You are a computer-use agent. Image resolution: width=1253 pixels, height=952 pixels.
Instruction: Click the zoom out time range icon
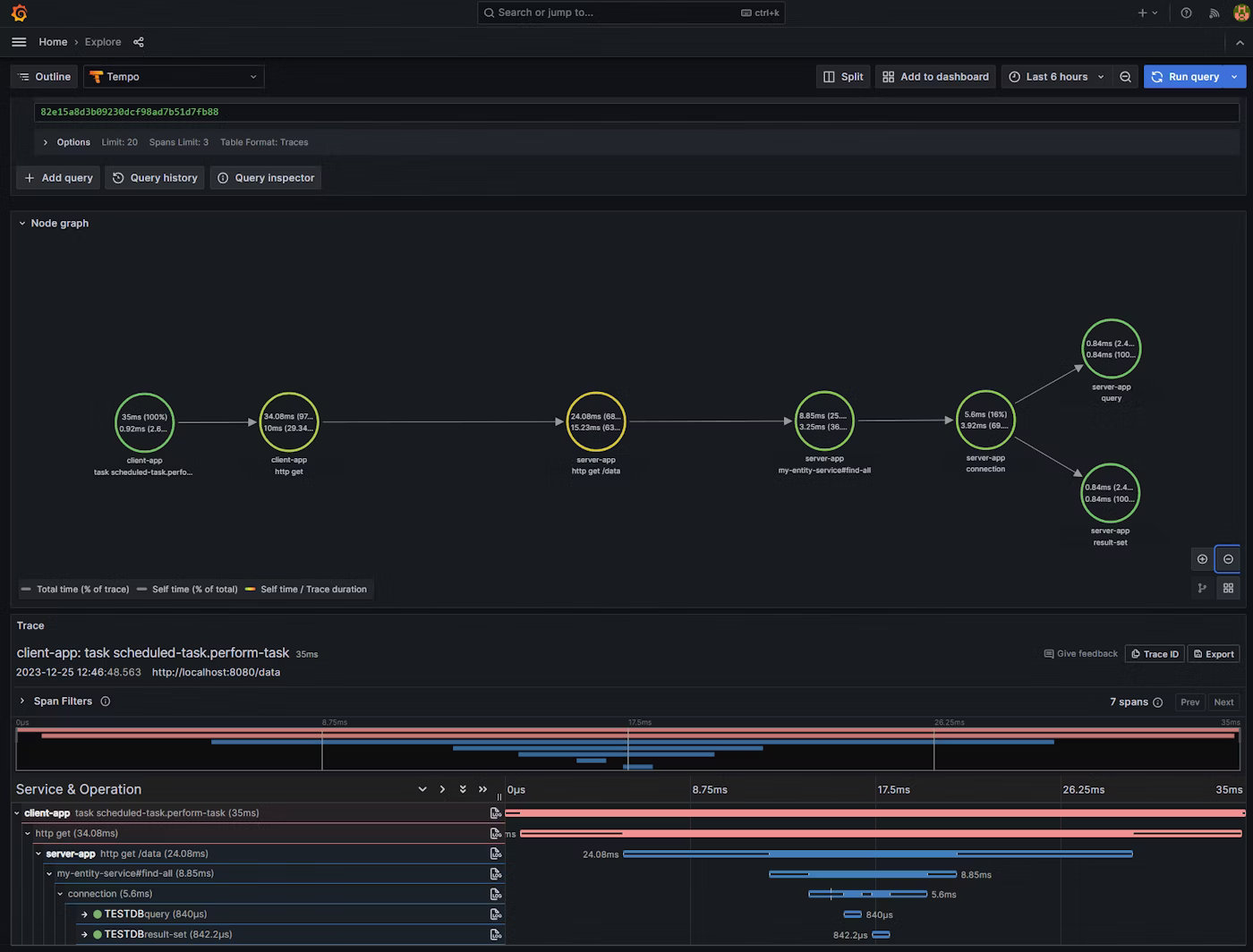click(x=1125, y=77)
